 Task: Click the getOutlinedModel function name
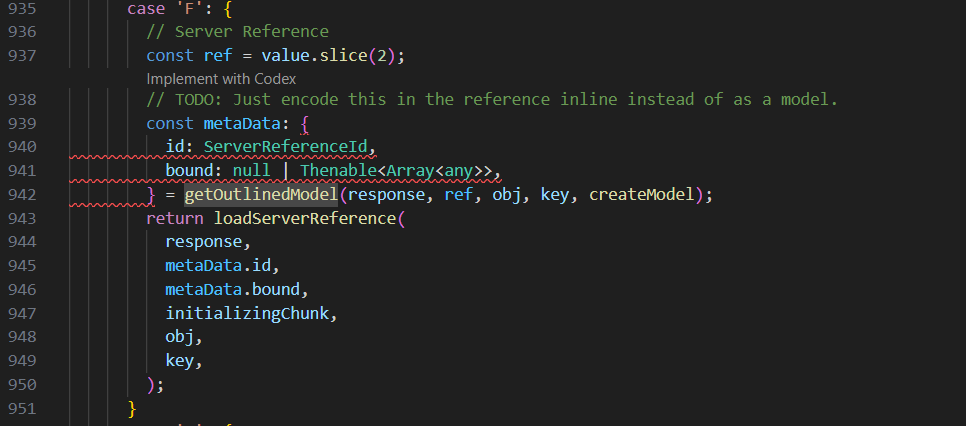coord(261,195)
